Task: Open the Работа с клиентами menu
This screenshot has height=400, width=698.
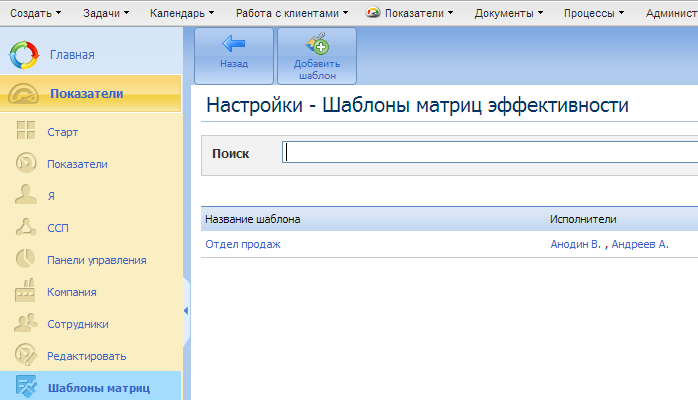Action: click(292, 13)
